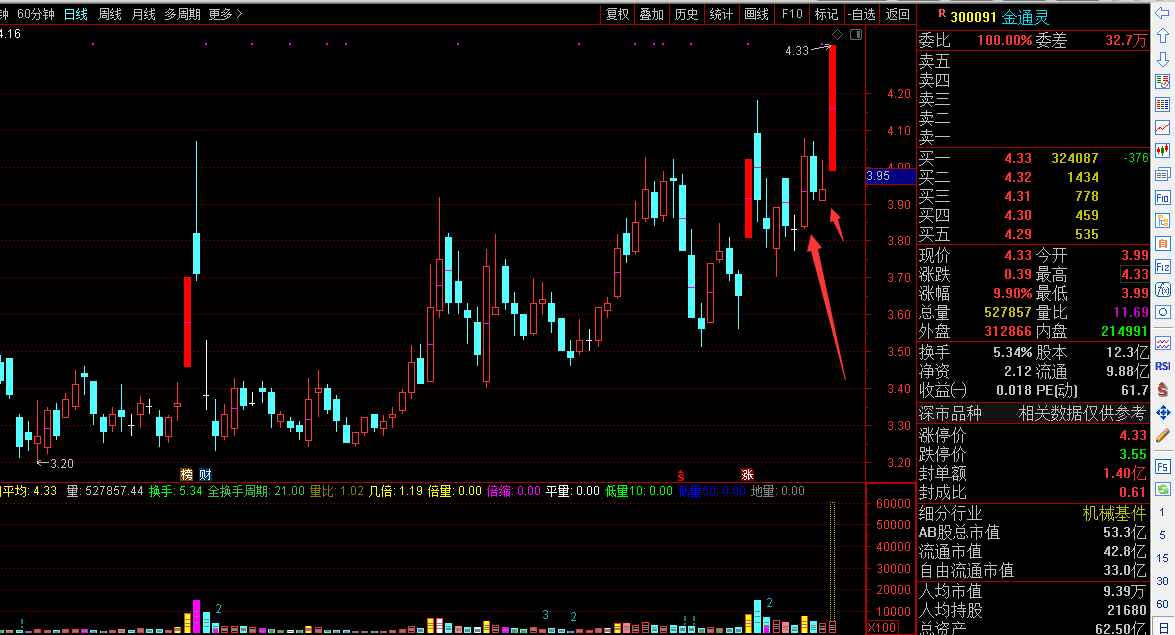Open the f(x) formula manager icon
The image size is (1175, 635).
pos(1162,289)
